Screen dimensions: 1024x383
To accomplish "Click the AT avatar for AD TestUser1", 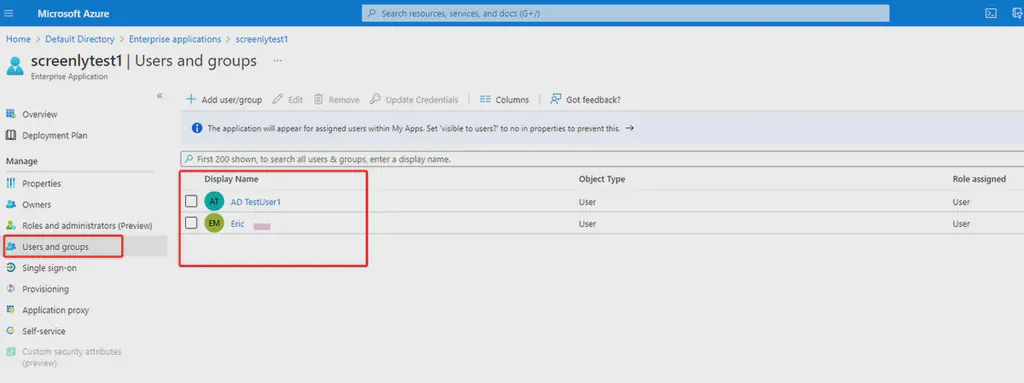I will pyautogui.click(x=214, y=202).
